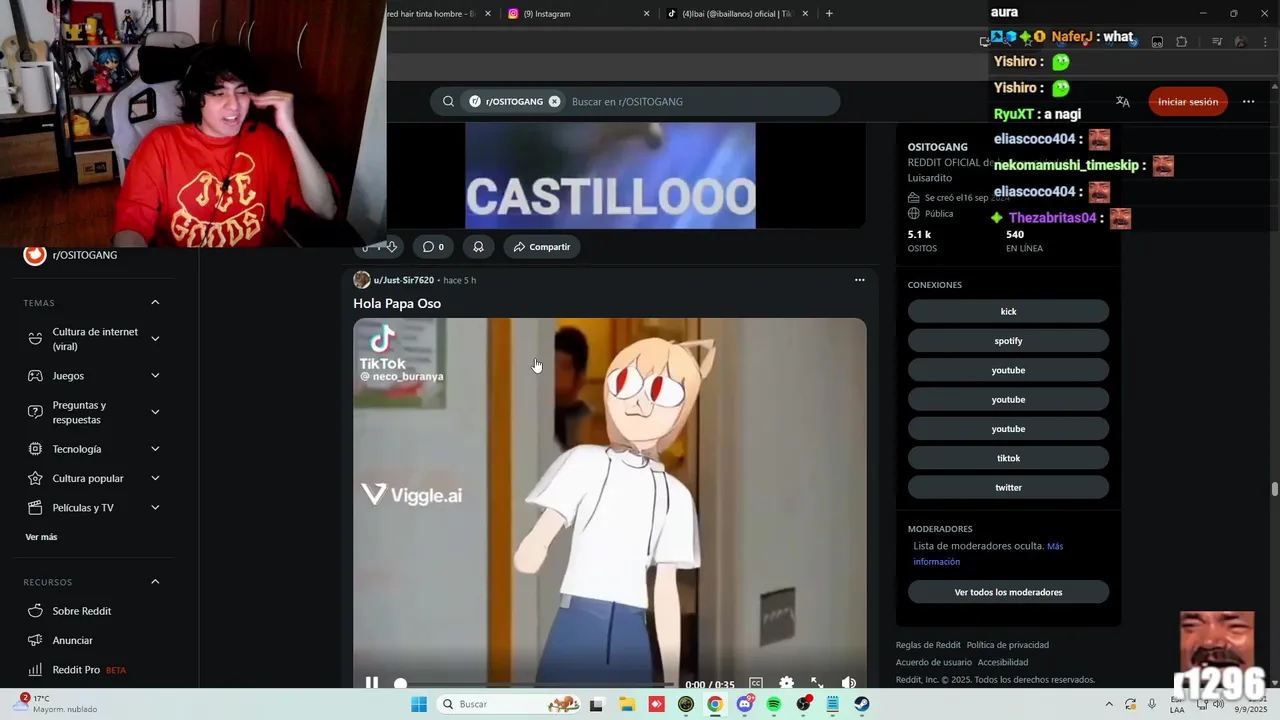Open the spotify connection link
This screenshot has width=1280, height=720.
coord(1008,341)
